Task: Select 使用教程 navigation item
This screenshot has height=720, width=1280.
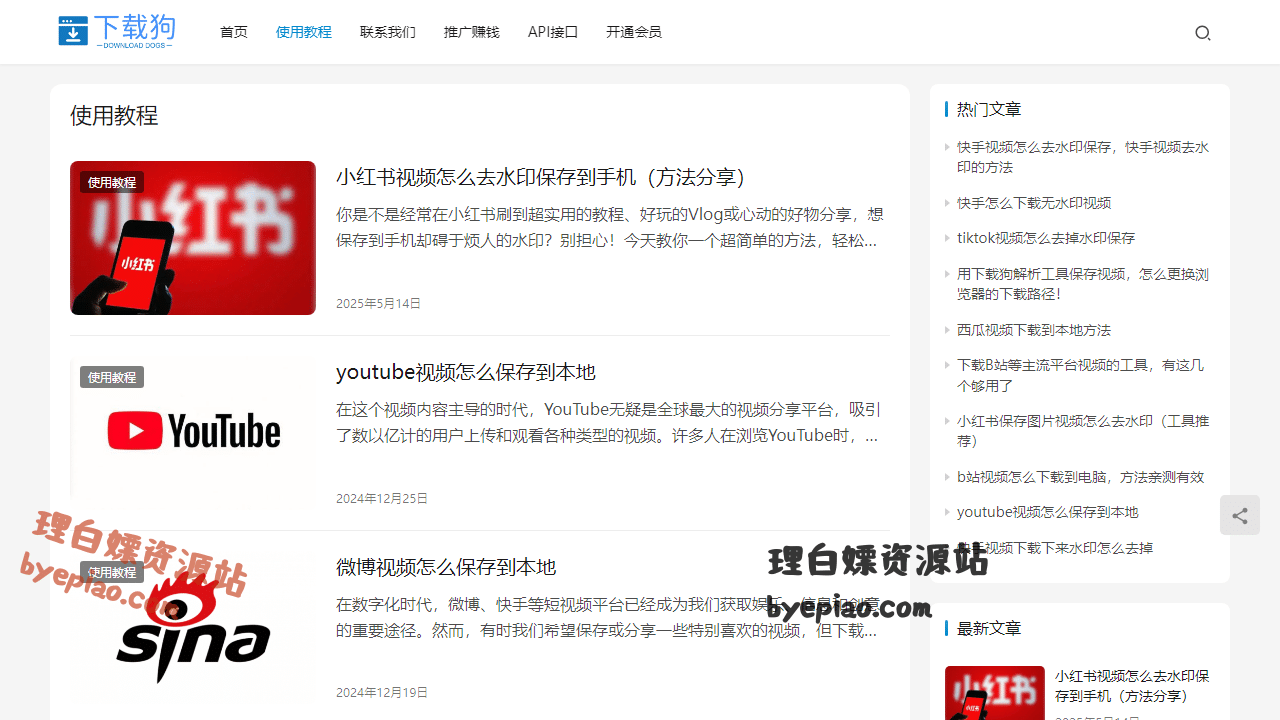Action: [304, 32]
